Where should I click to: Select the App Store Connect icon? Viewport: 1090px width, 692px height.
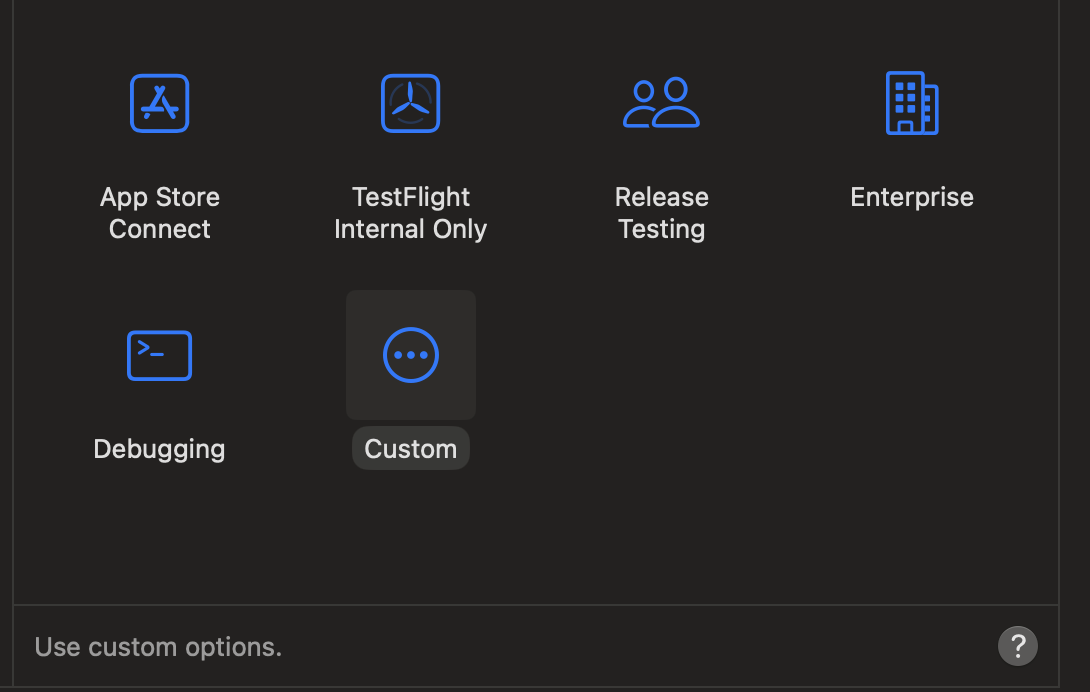[x=160, y=103]
